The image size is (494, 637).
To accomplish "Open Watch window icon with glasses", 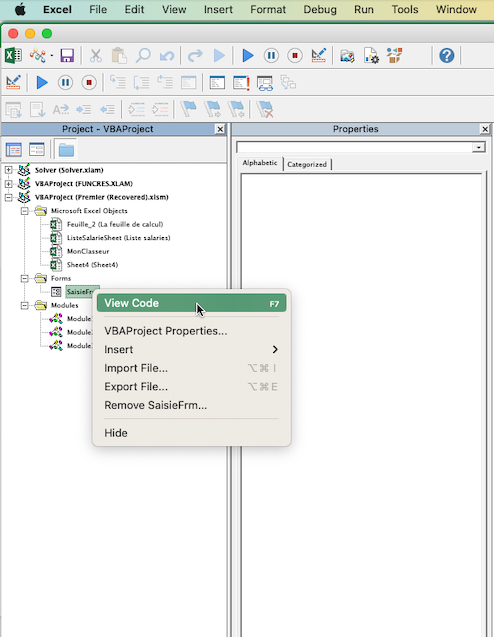I will (265, 83).
